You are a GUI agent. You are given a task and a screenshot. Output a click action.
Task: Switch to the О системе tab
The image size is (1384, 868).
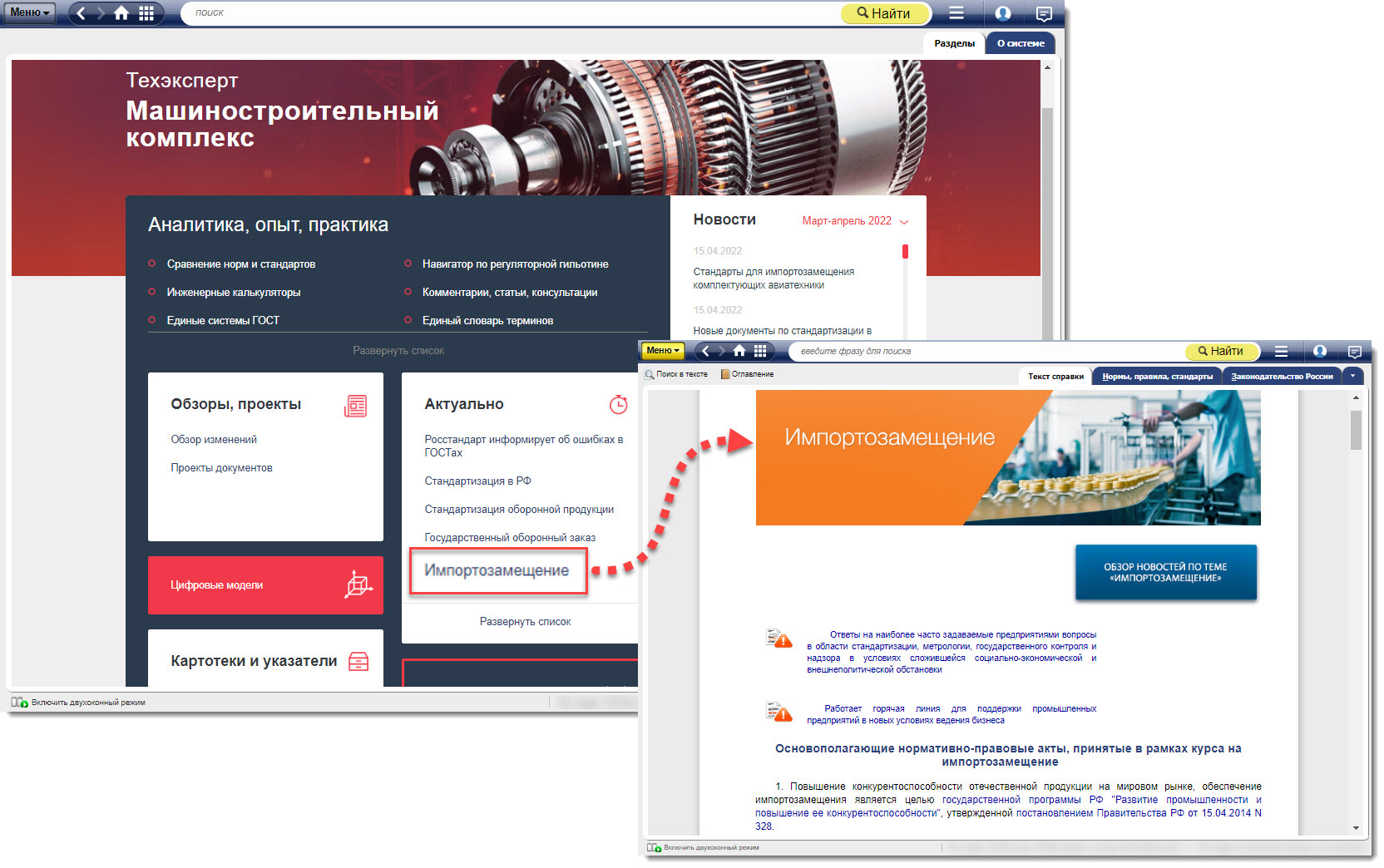[1021, 43]
